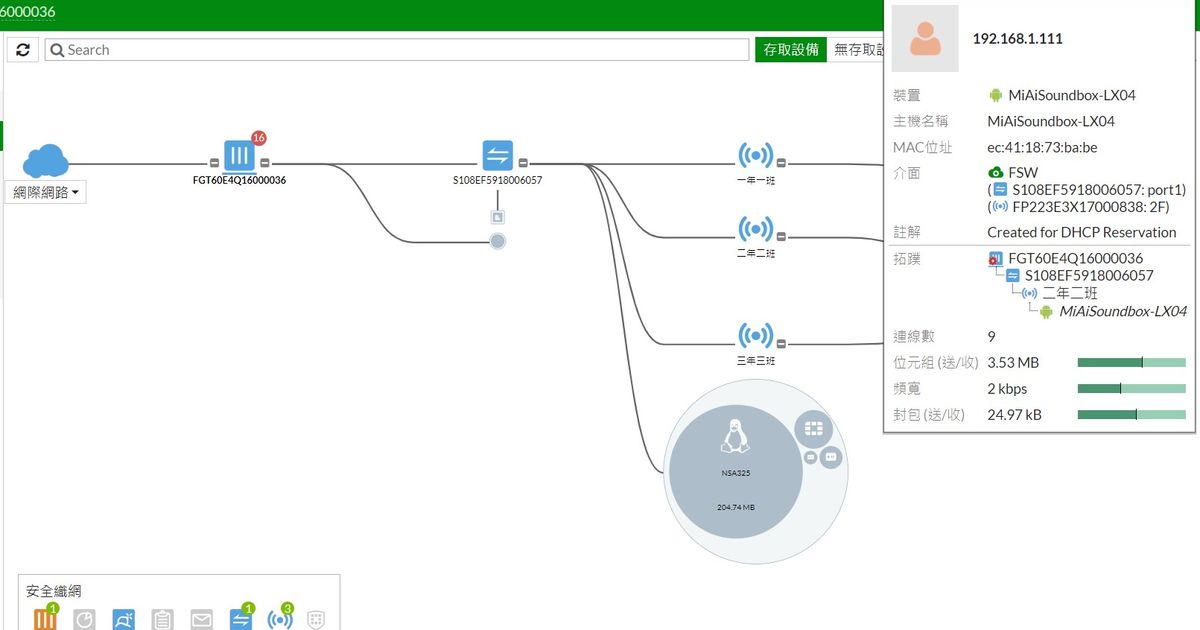Click the FGT60E4Q16000036 link in tooltip topology

1075,258
